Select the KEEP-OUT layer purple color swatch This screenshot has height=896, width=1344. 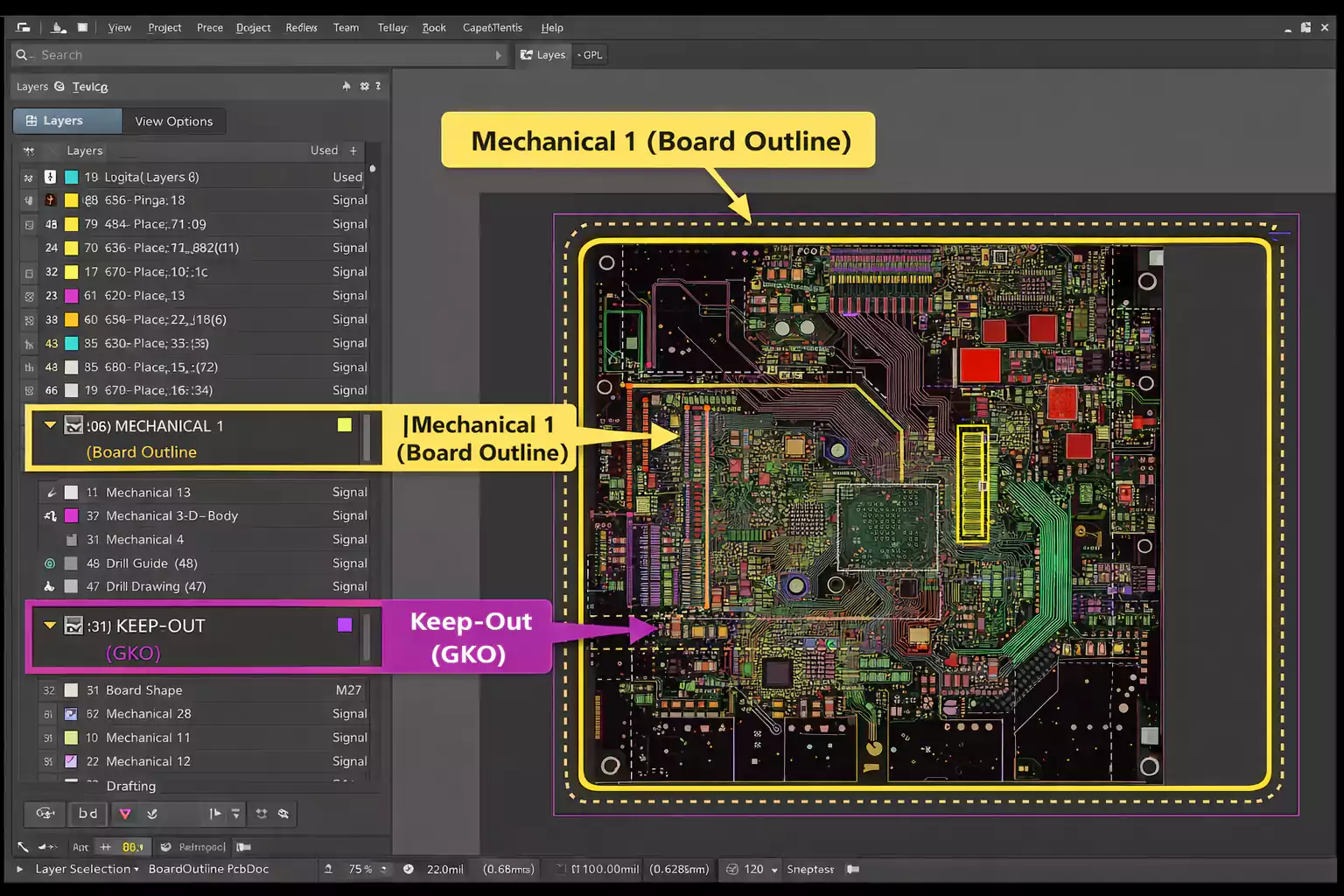click(x=344, y=625)
